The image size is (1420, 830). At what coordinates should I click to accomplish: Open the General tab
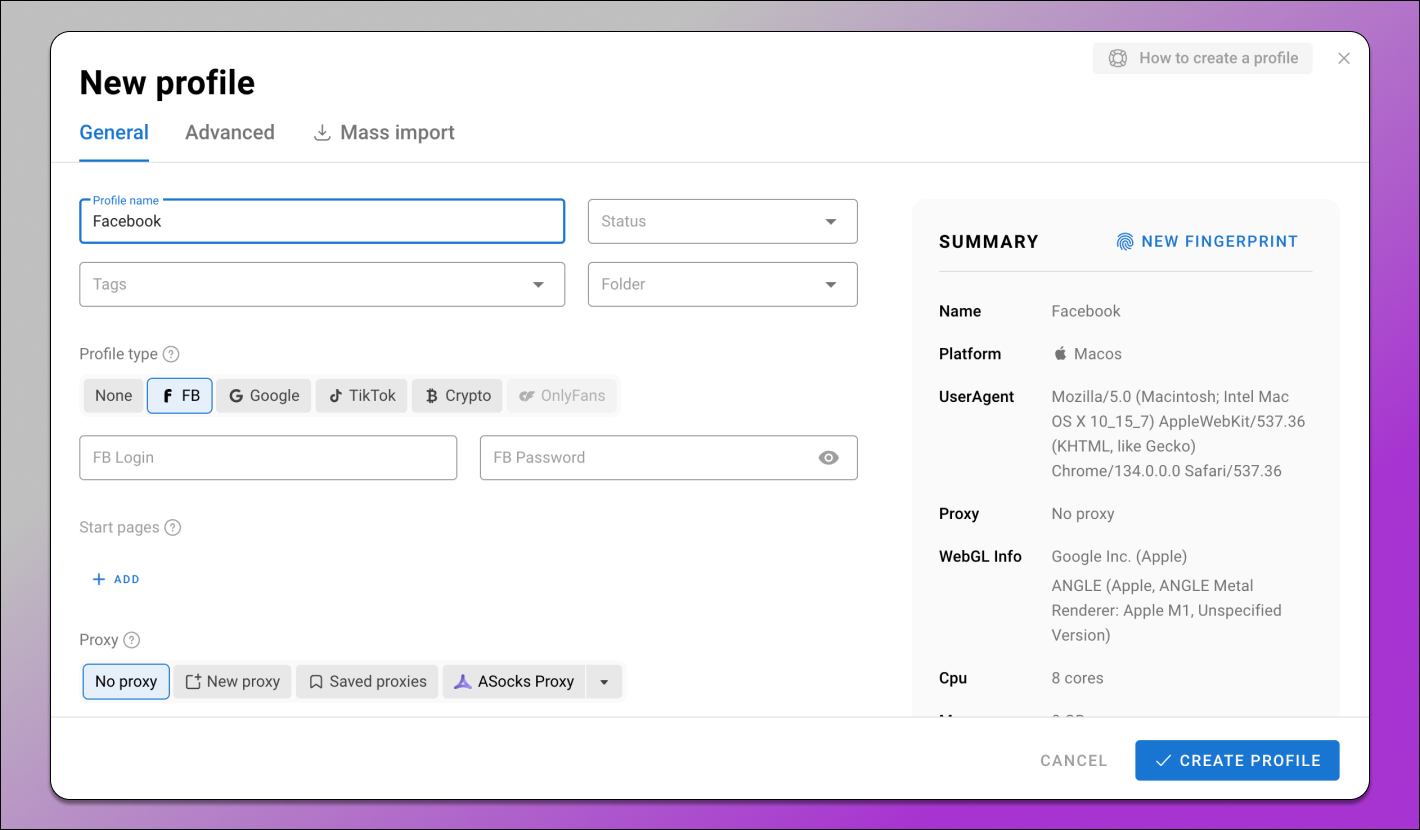click(x=114, y=133)
